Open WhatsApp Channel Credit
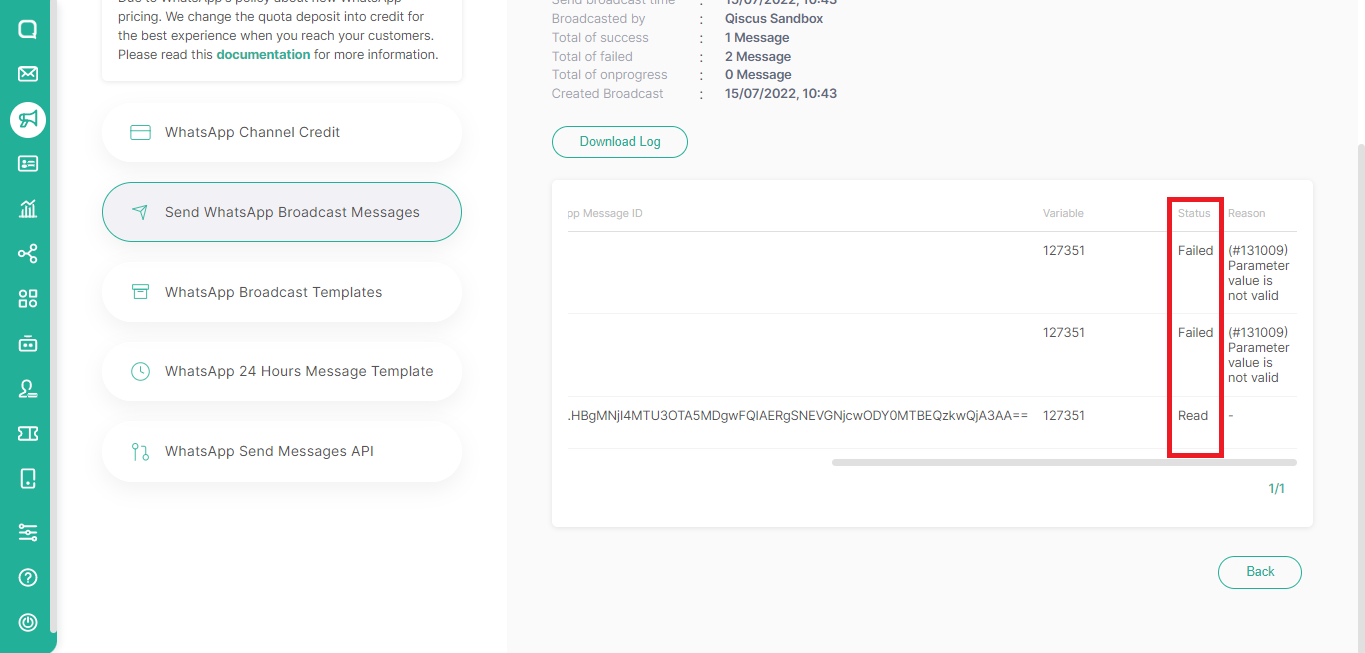This screenshot has width=1365, height=653. point(281,131)
